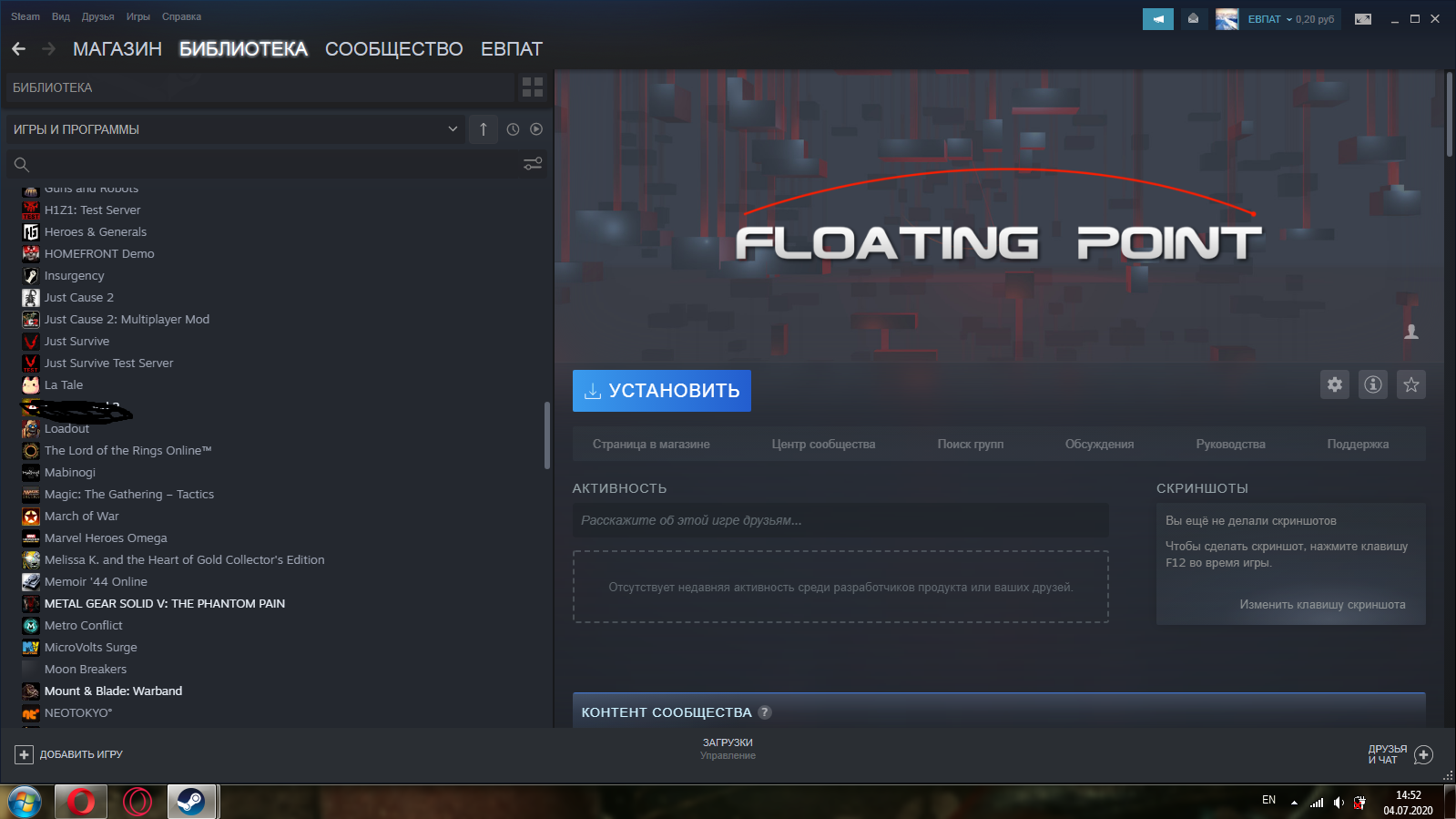Click the Steam announcements megaphone icon

tap(1157, 19)
